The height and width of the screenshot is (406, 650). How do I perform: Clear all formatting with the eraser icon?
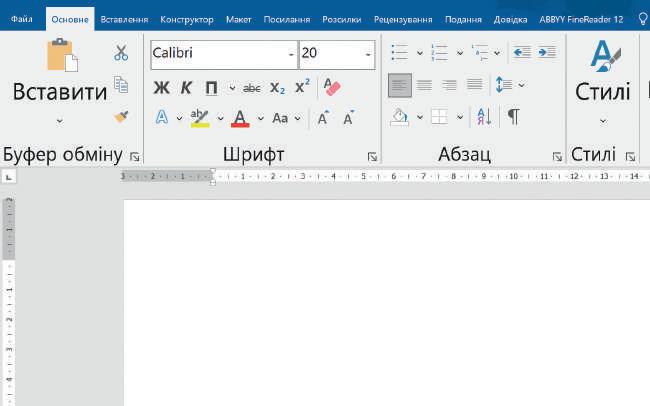point(332,87)
